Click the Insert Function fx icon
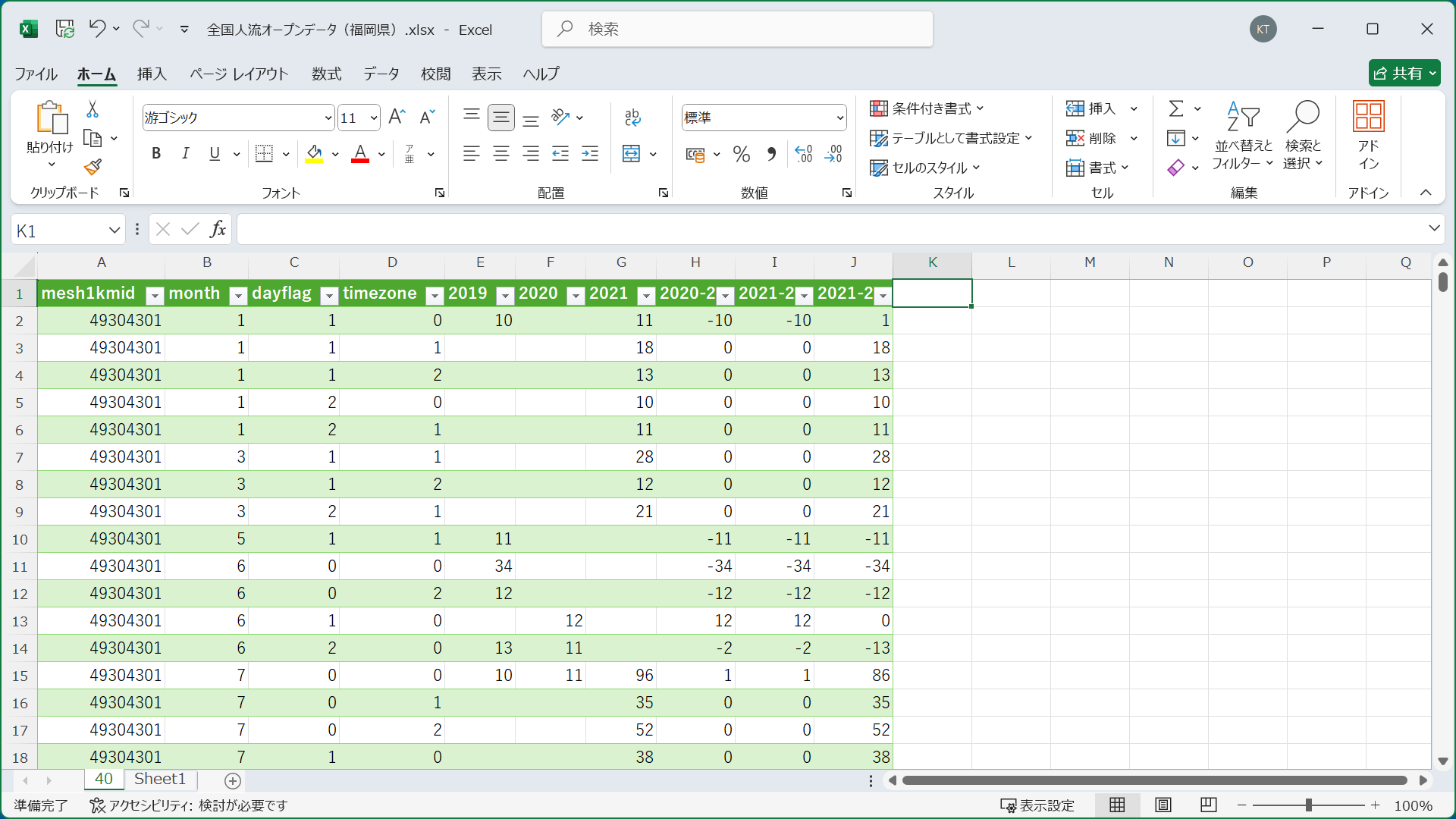 pos(218,229)
